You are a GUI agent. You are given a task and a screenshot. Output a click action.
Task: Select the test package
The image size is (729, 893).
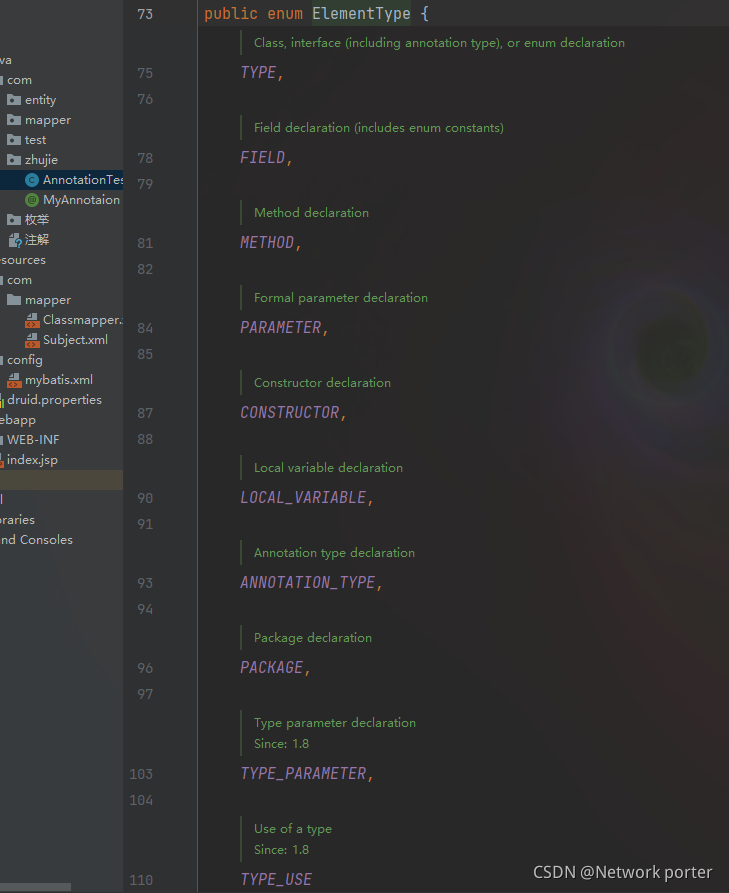35,140
